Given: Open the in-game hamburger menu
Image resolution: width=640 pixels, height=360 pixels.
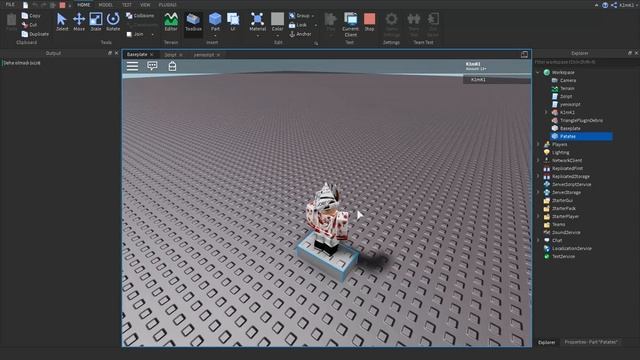Looking at the screenshot, I should click(x=132, y=66).
